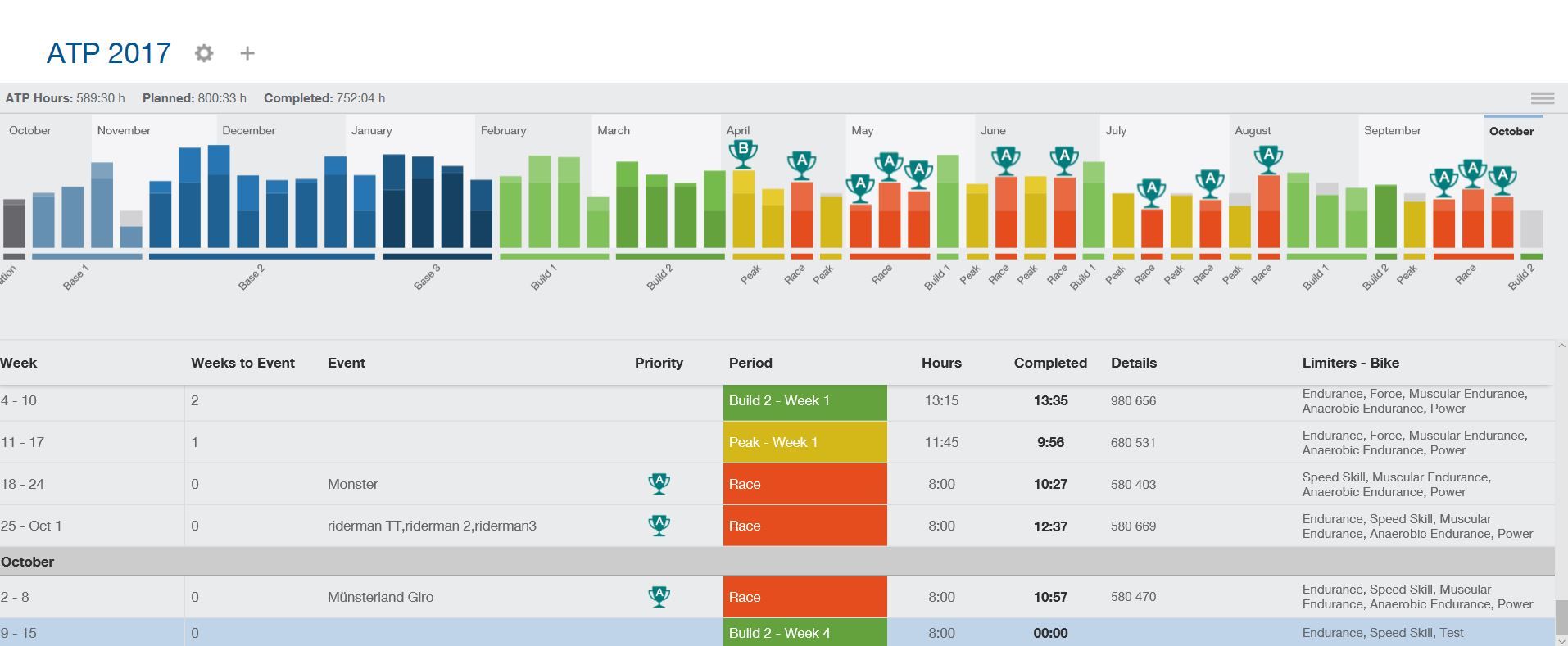Viewport: 1568px width, 646px height.
Task: Click completed time 13:35
Action: coord(1050,400)
